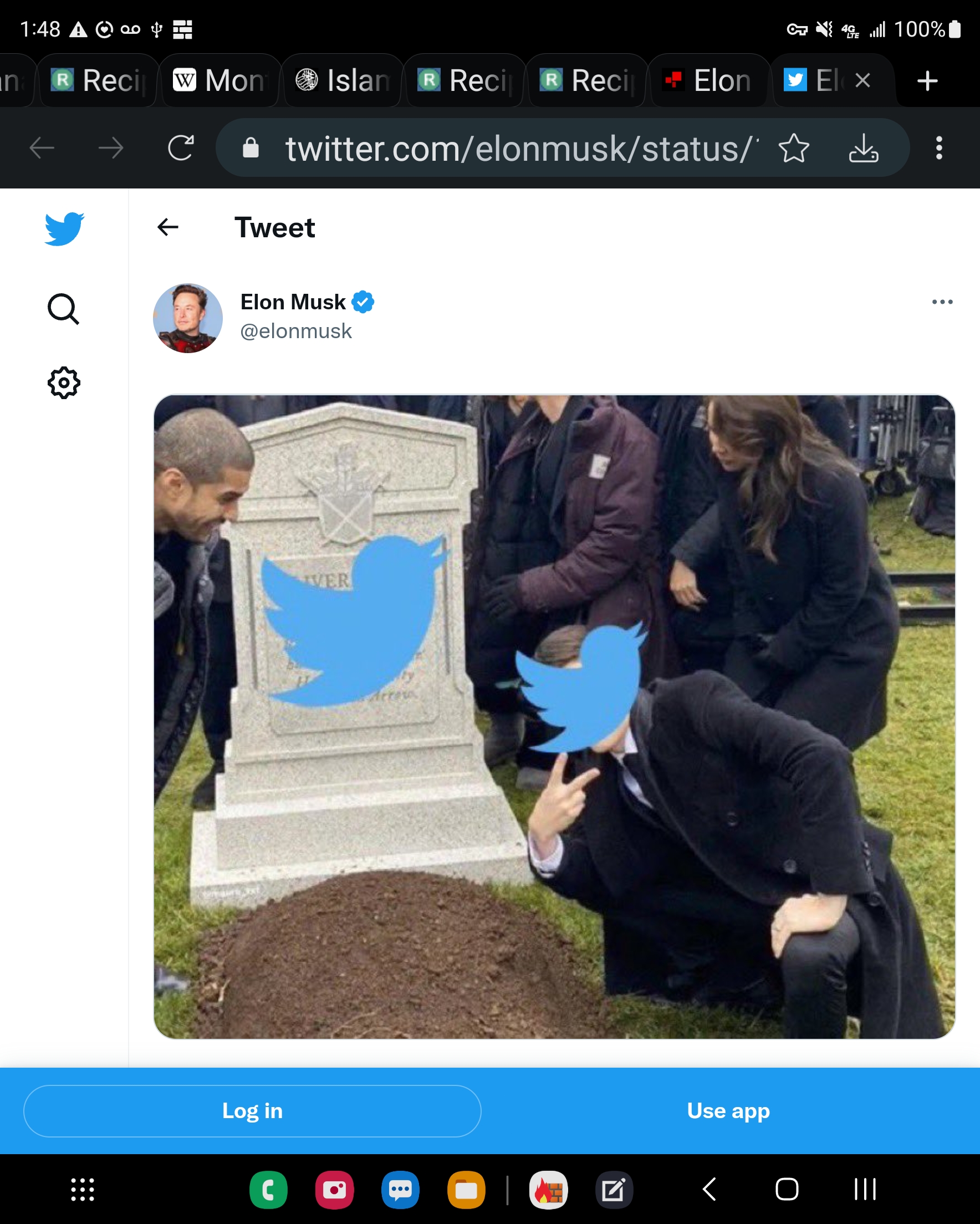The height and width of the screenshot is (1224, 980).
Task: Tap the browser download icon
Action: tap(863, 148)
